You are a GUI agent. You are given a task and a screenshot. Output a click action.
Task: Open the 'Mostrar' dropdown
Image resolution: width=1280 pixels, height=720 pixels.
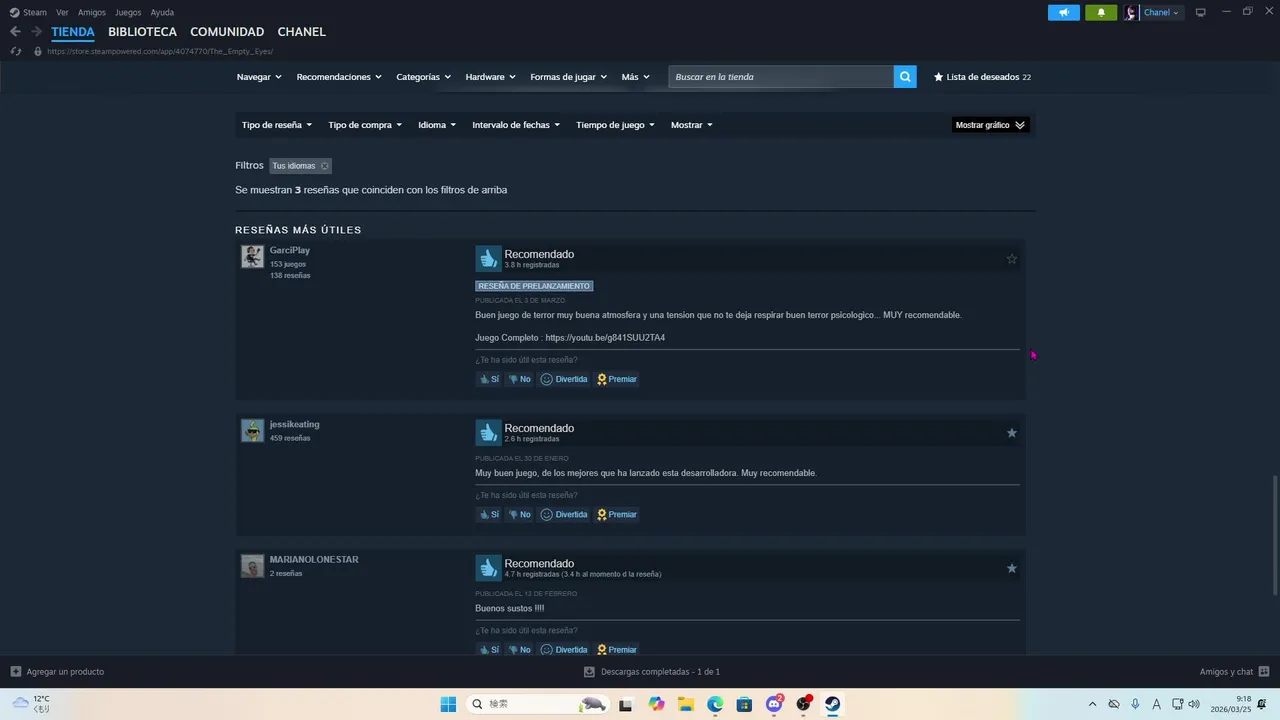coord(692,125)
